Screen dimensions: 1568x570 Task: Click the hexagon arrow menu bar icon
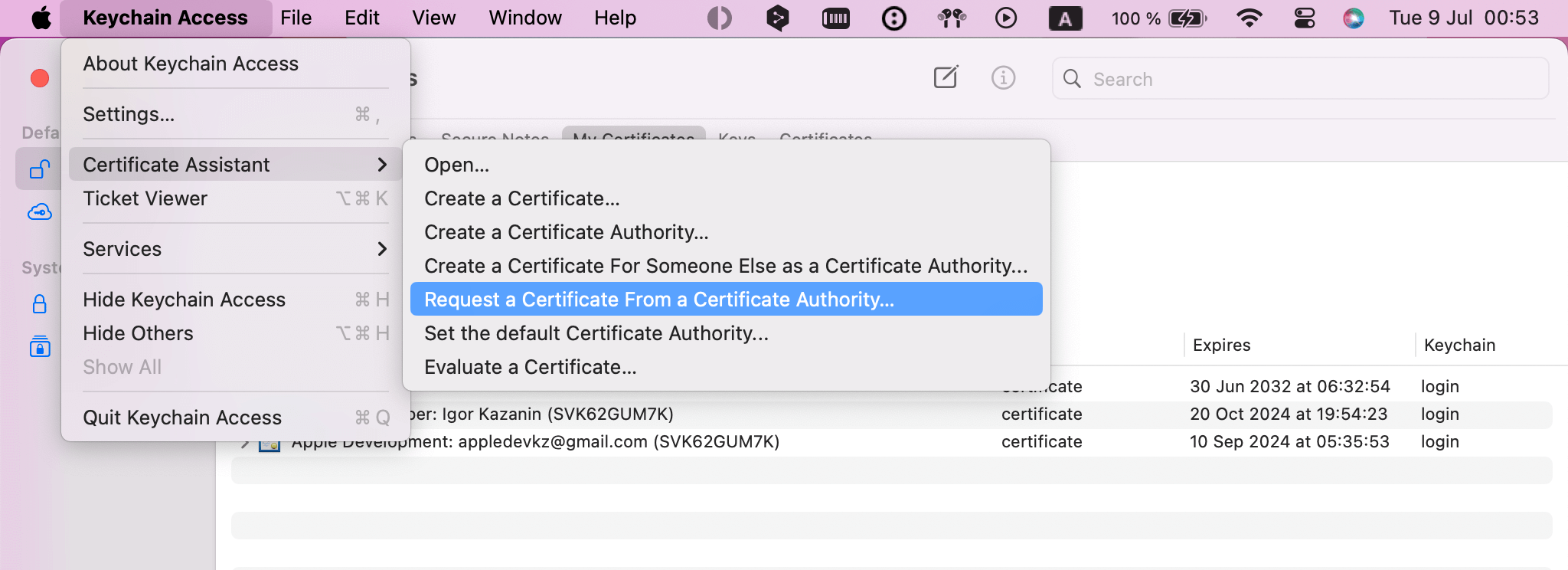[x=777, y=18]
